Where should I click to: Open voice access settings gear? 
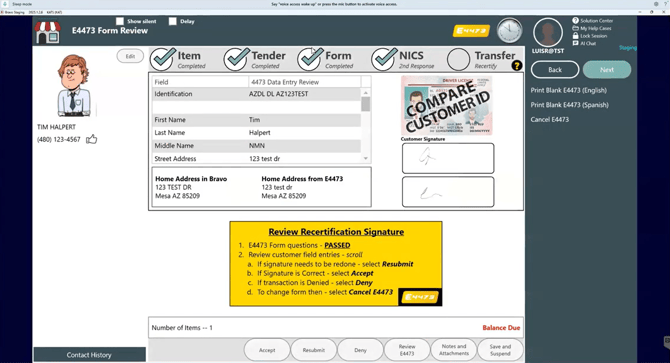click(656, 4)
